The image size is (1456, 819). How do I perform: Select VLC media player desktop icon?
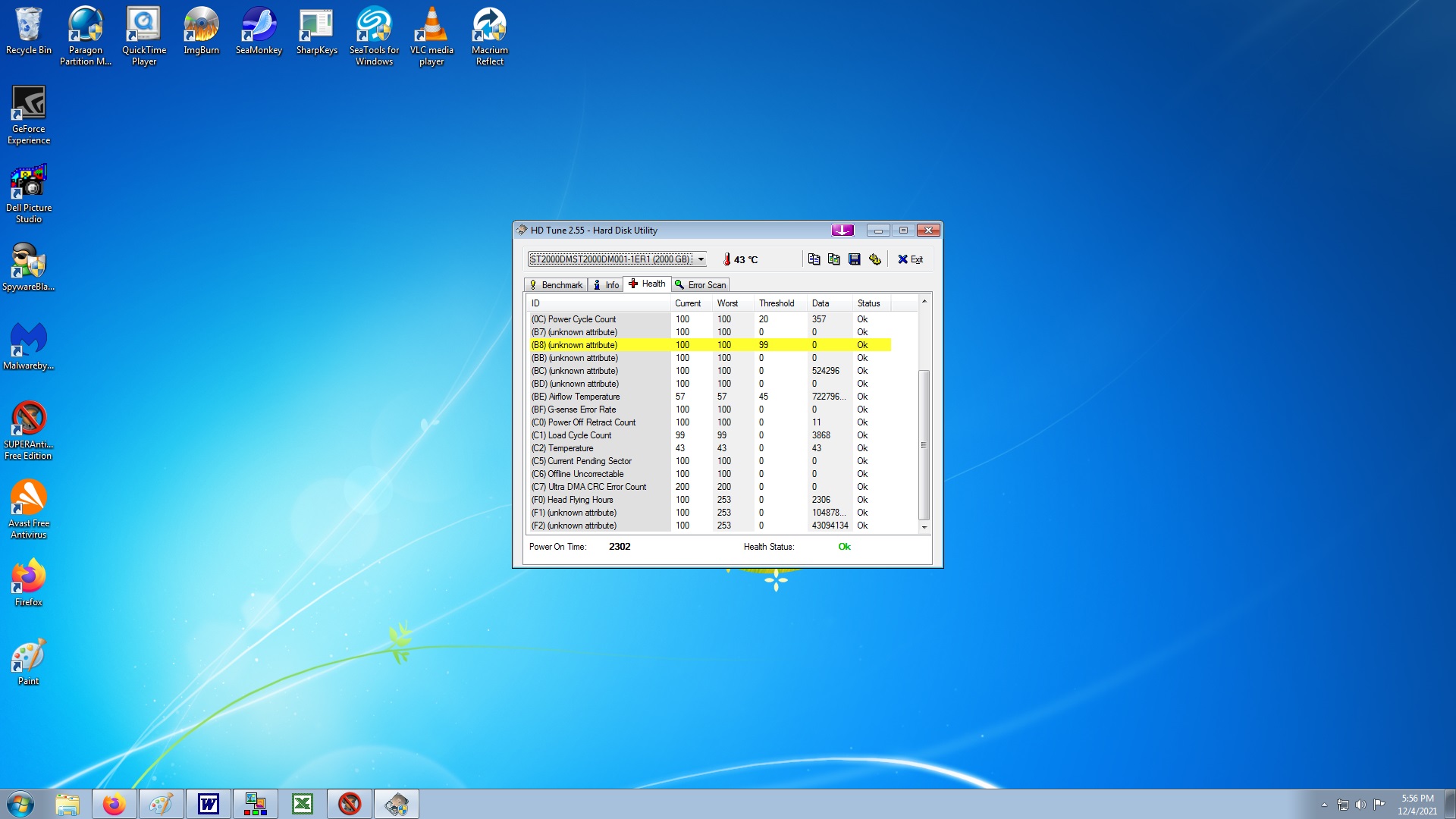(x=431, y=36)
